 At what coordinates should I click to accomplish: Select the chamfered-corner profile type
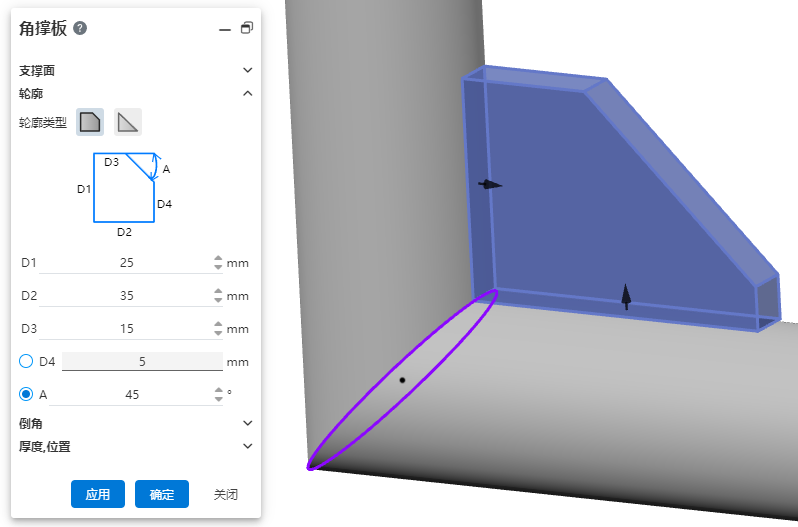point(90,122)
